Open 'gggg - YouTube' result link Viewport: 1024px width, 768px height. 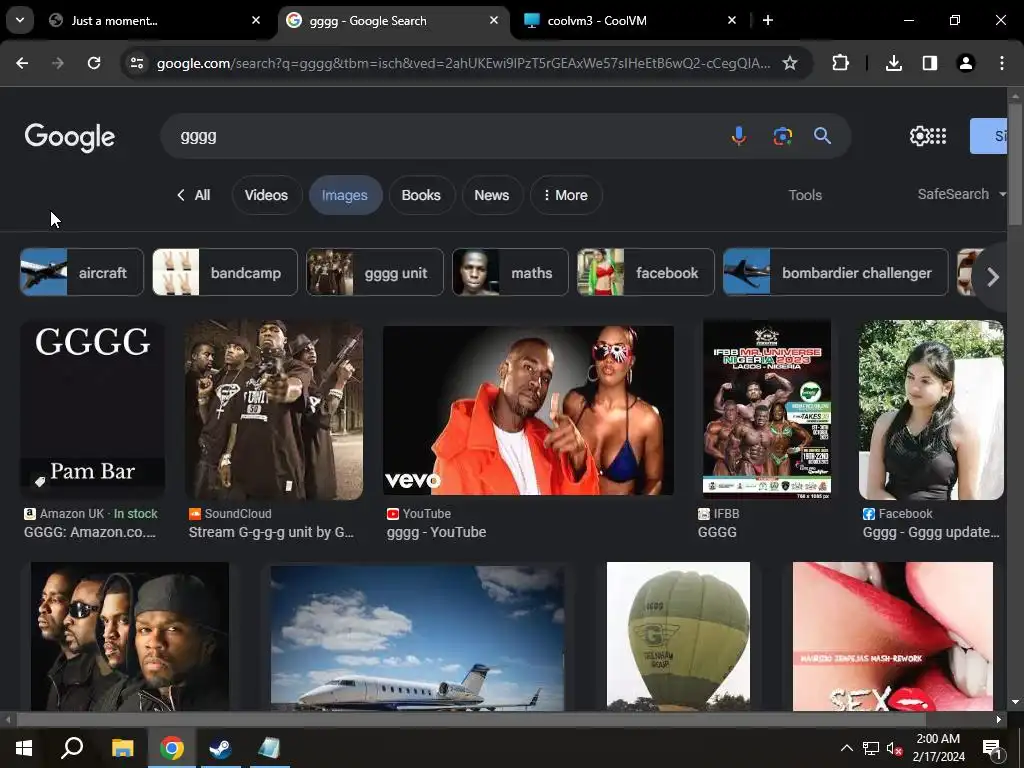pos(436,532)
